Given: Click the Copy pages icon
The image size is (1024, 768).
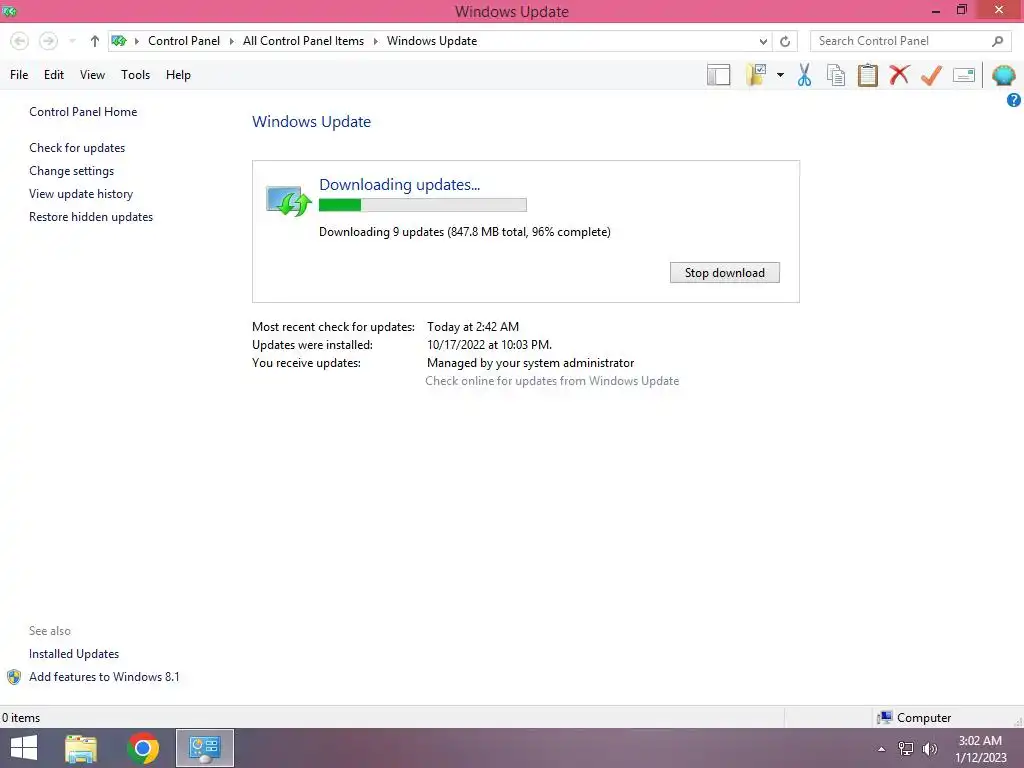Looking at the screenshot, I should [x=836, y=75].
